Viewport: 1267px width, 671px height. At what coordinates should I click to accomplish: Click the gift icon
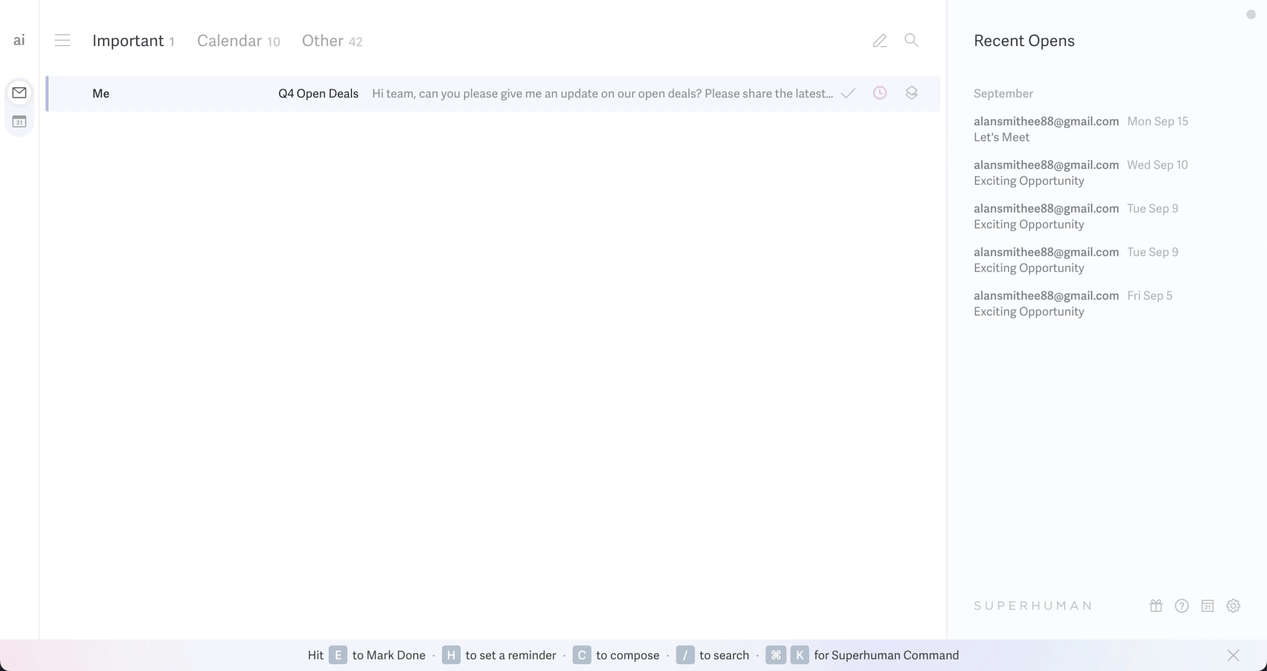click(1156, 606)
